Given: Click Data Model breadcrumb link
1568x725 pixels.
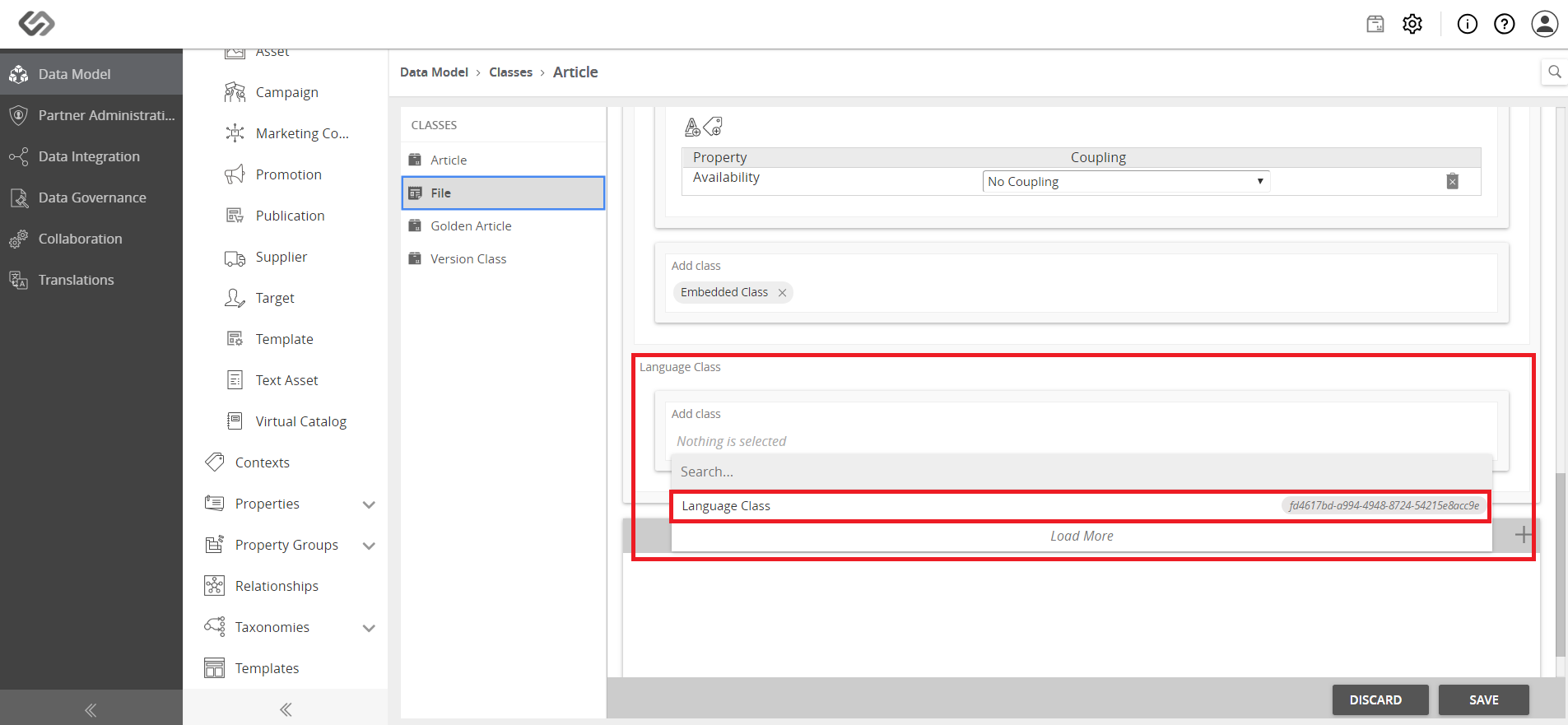Looking at the screenshot, I should coord(434,72).
